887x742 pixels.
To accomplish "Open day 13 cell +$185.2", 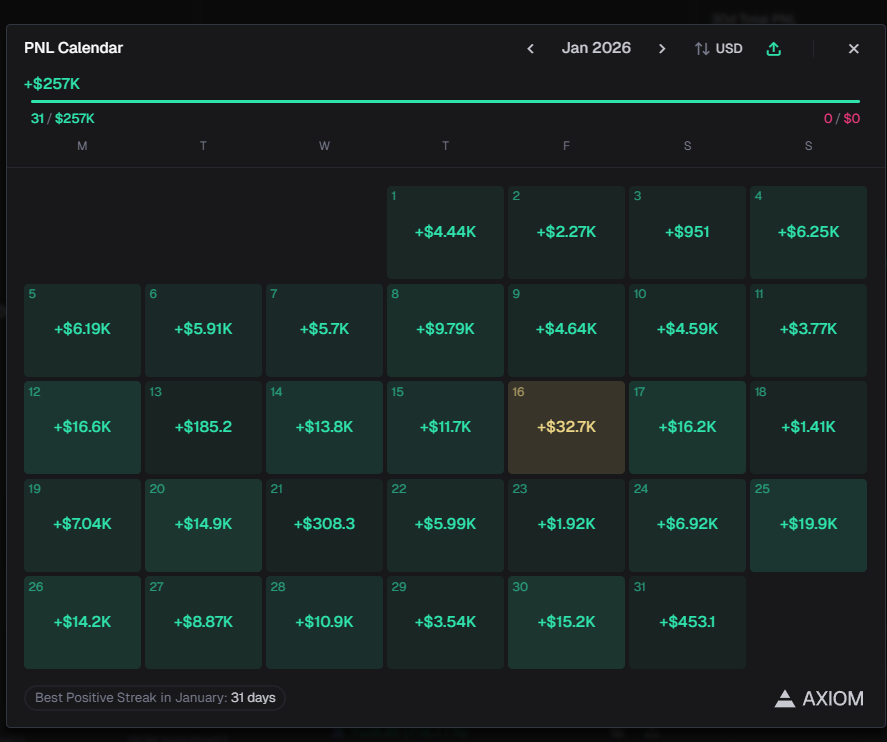I will (203, 428).
